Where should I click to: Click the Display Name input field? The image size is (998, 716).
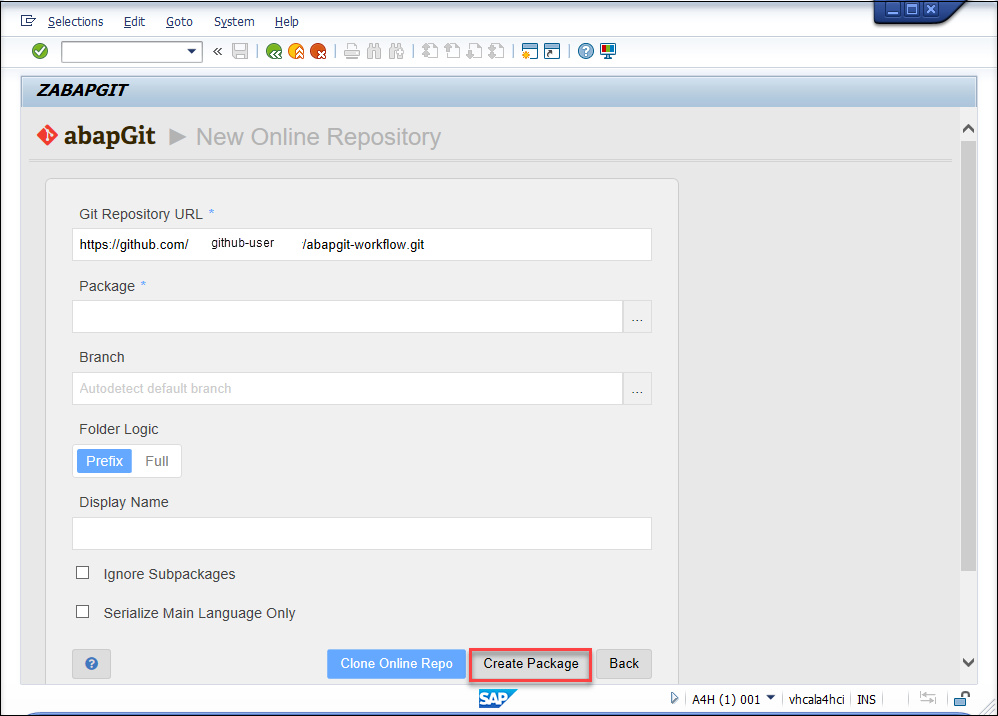click(x=362, y=533)
